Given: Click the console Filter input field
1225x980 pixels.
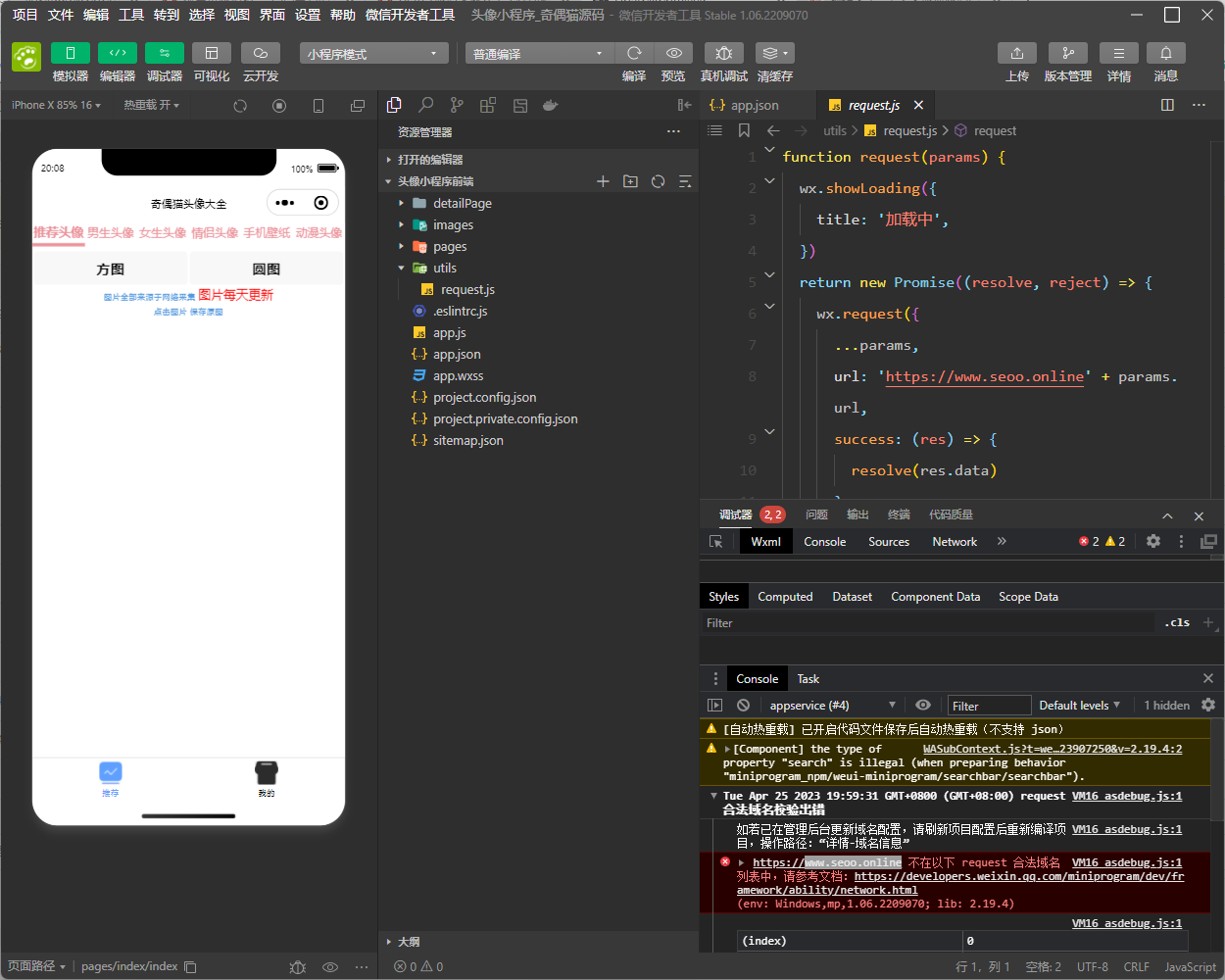Looking at the screenshot, I should pyautogui.click(x=989, y=706).
